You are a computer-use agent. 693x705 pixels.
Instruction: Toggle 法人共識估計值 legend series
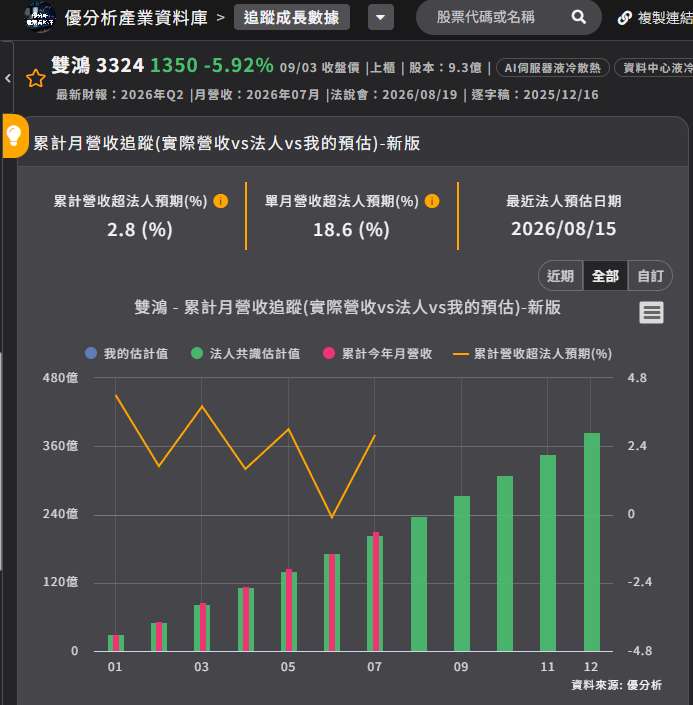(x=245, y=353)
